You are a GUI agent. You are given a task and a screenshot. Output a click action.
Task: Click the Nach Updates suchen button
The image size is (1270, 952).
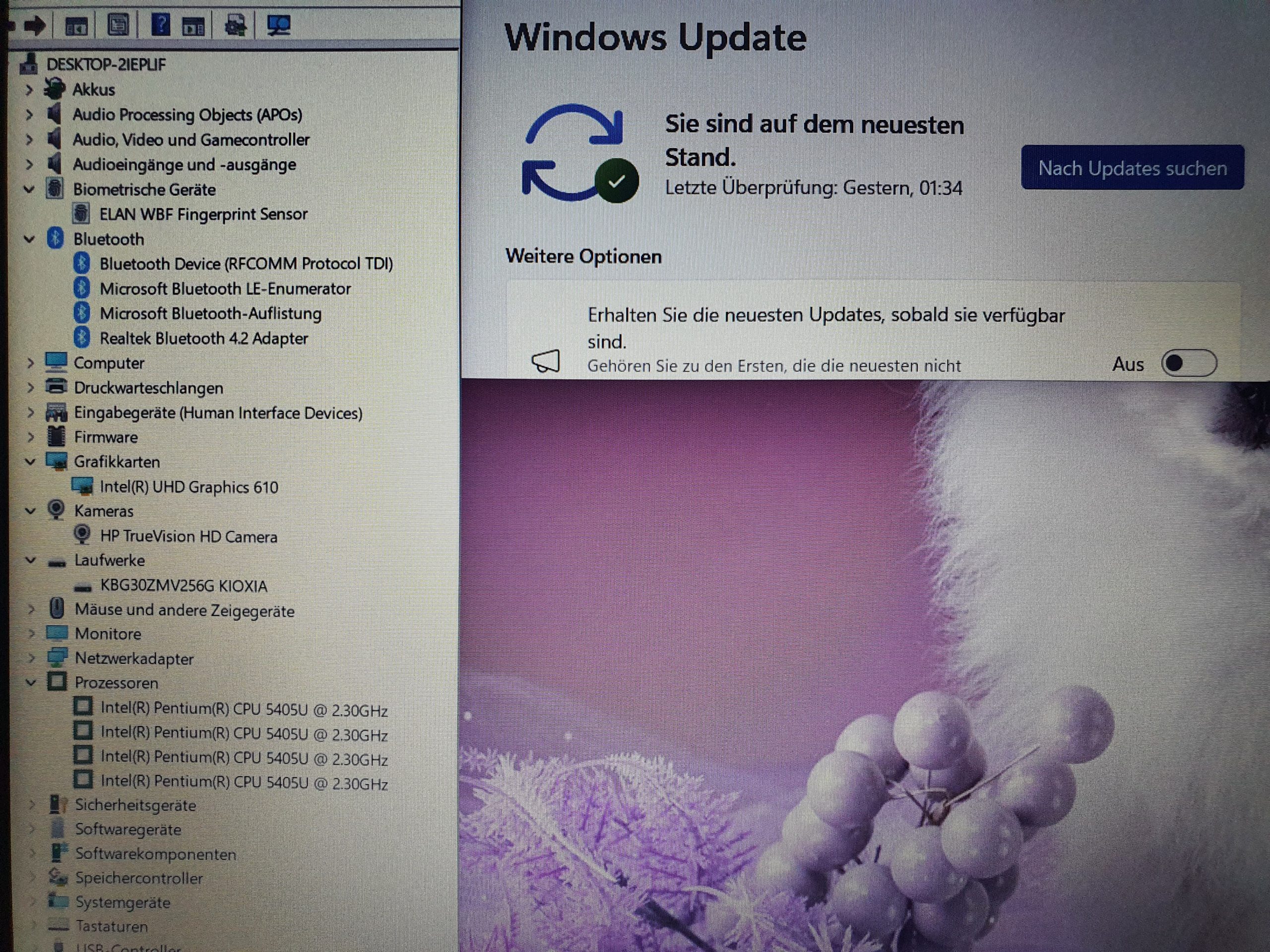click(x=1132, y=168)
